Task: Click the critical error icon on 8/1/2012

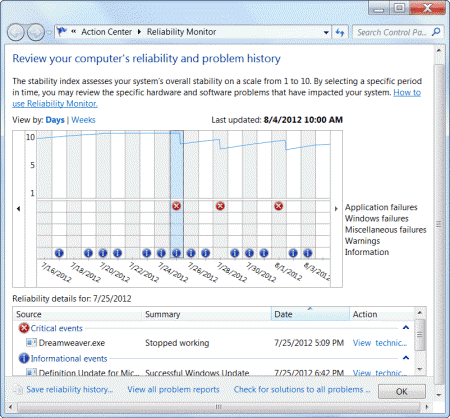Action: click(x=278, y=206)
